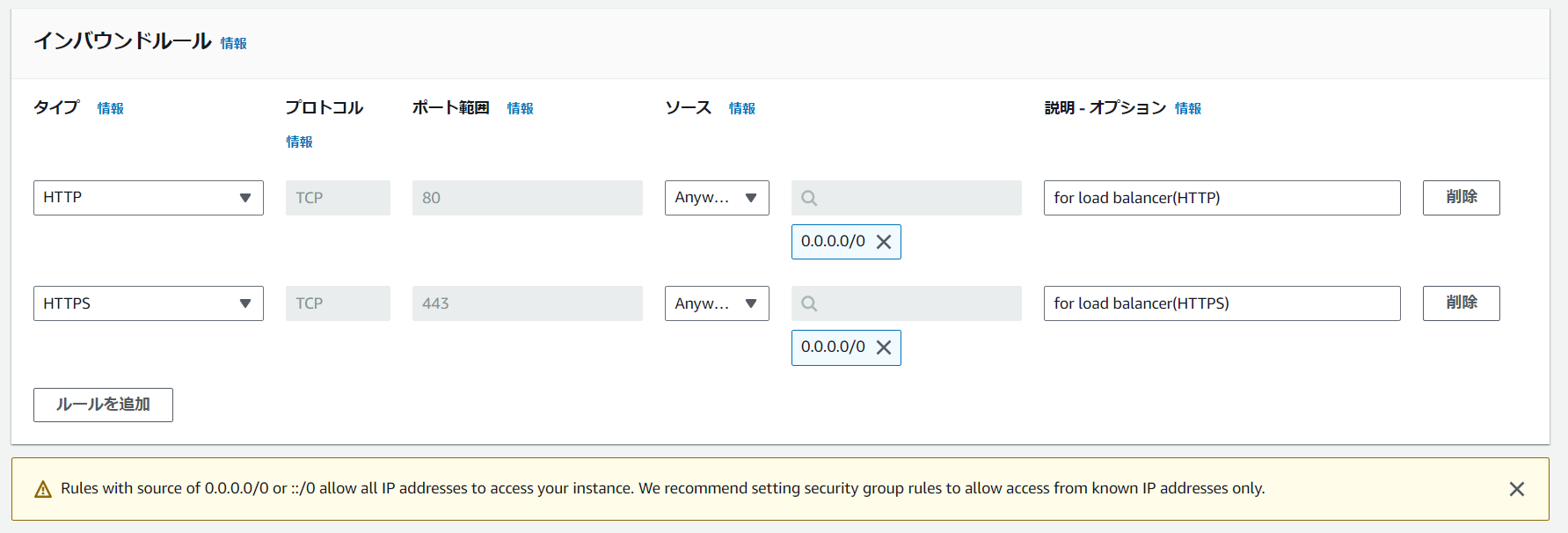Delete the HTTPS rule with 削除 button

pyautogui.click(x=1461, y=303)
